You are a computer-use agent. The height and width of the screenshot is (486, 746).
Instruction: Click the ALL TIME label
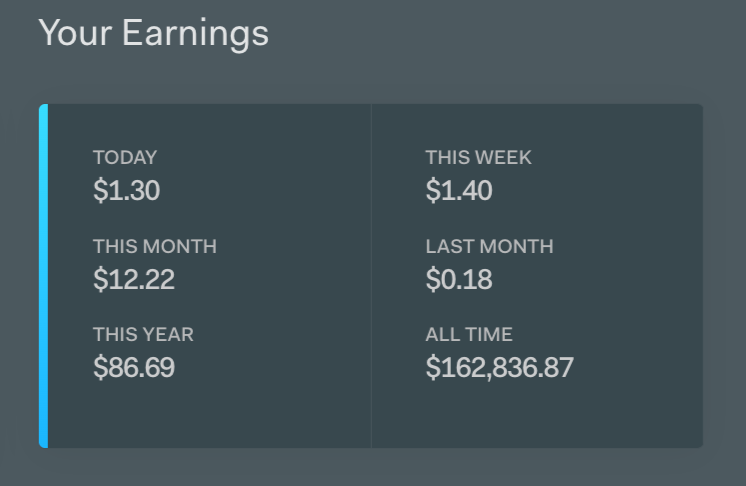click(468, 334)
